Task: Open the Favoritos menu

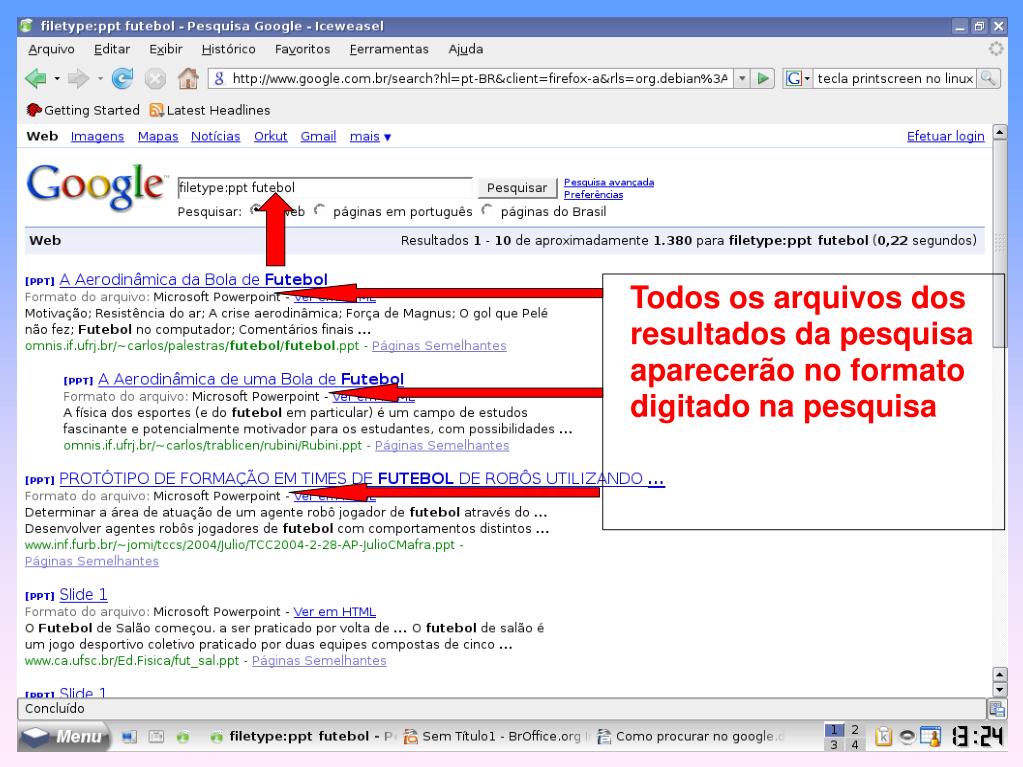Action: 302,49
